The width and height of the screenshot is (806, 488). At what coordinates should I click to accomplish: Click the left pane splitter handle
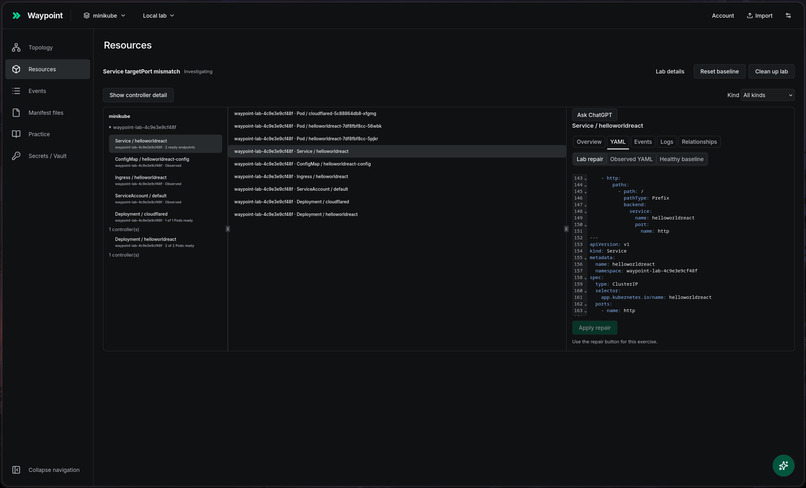(x=228, y=229)
